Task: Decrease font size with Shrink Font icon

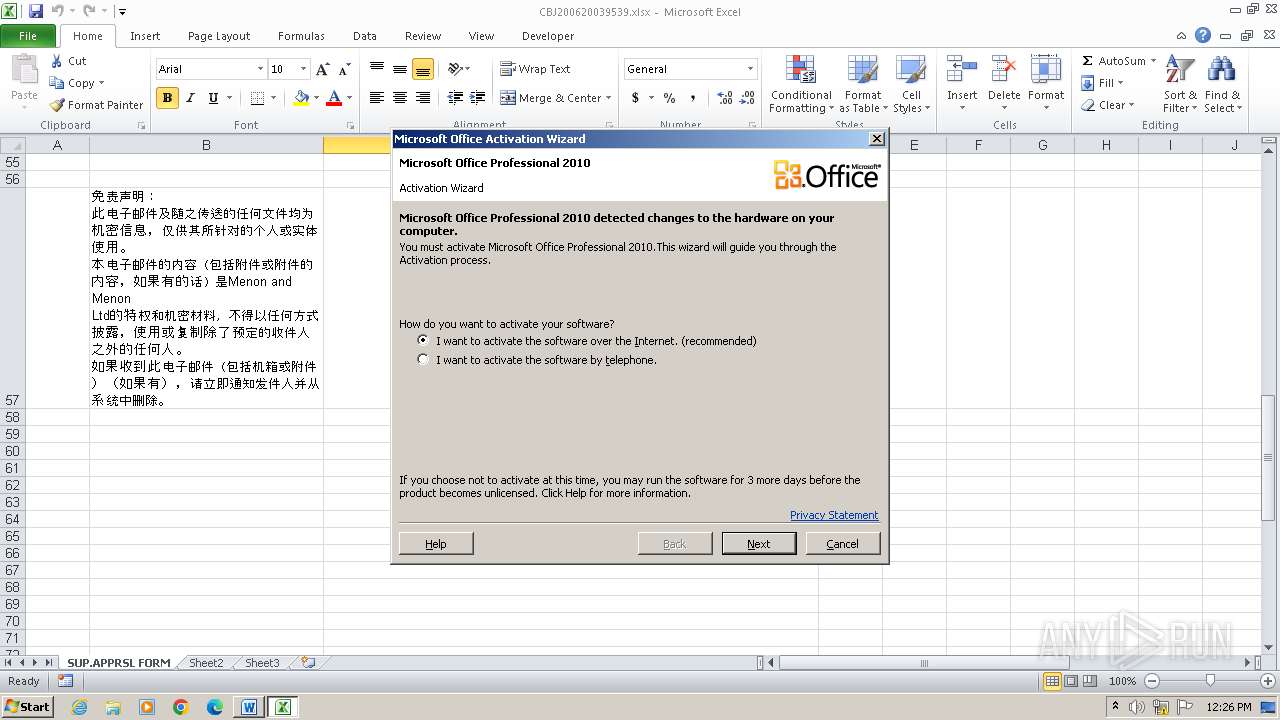Action: coord(344,69)
